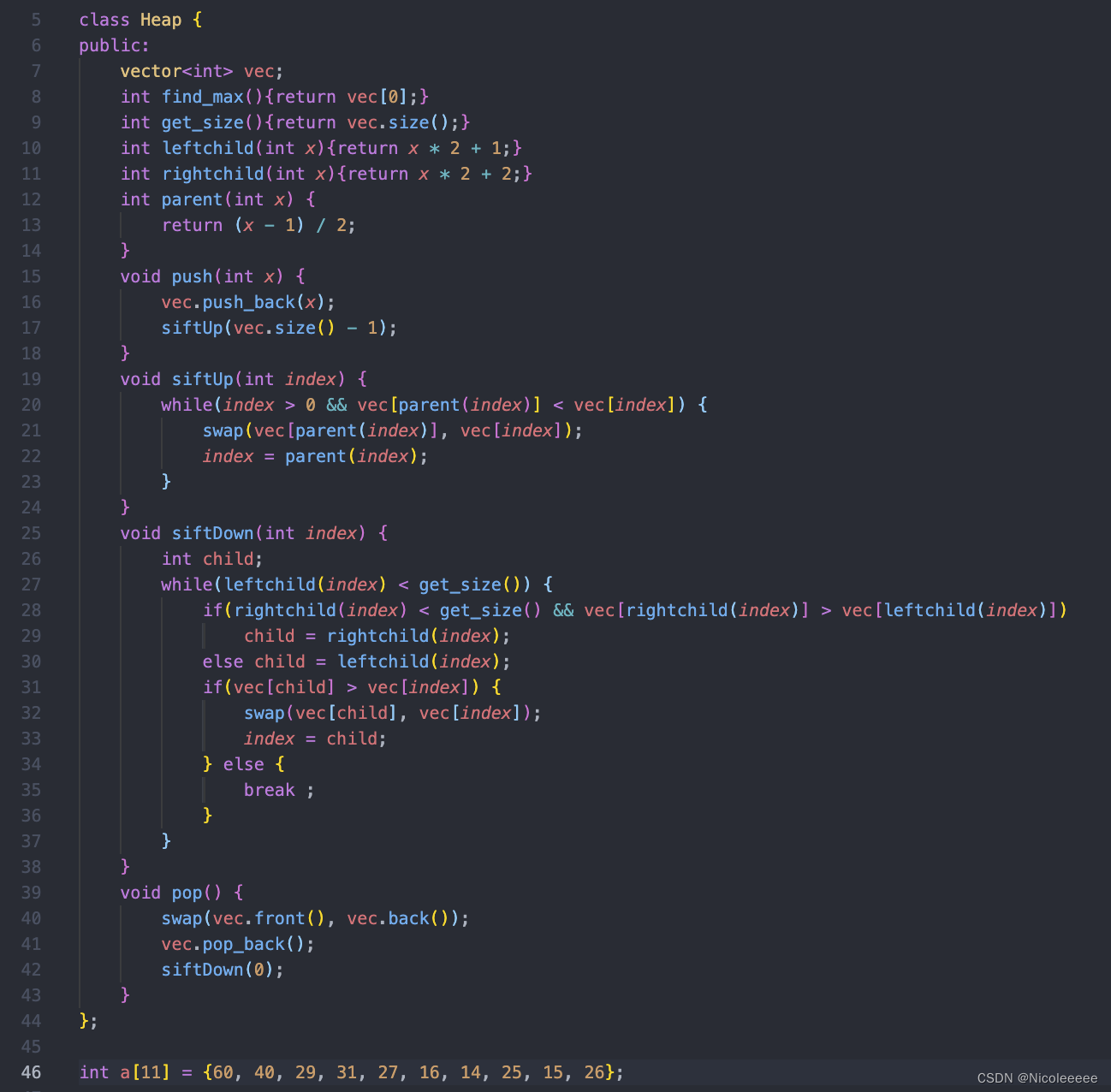Click the "parent" definition on line 12

(x=193, y=199)
